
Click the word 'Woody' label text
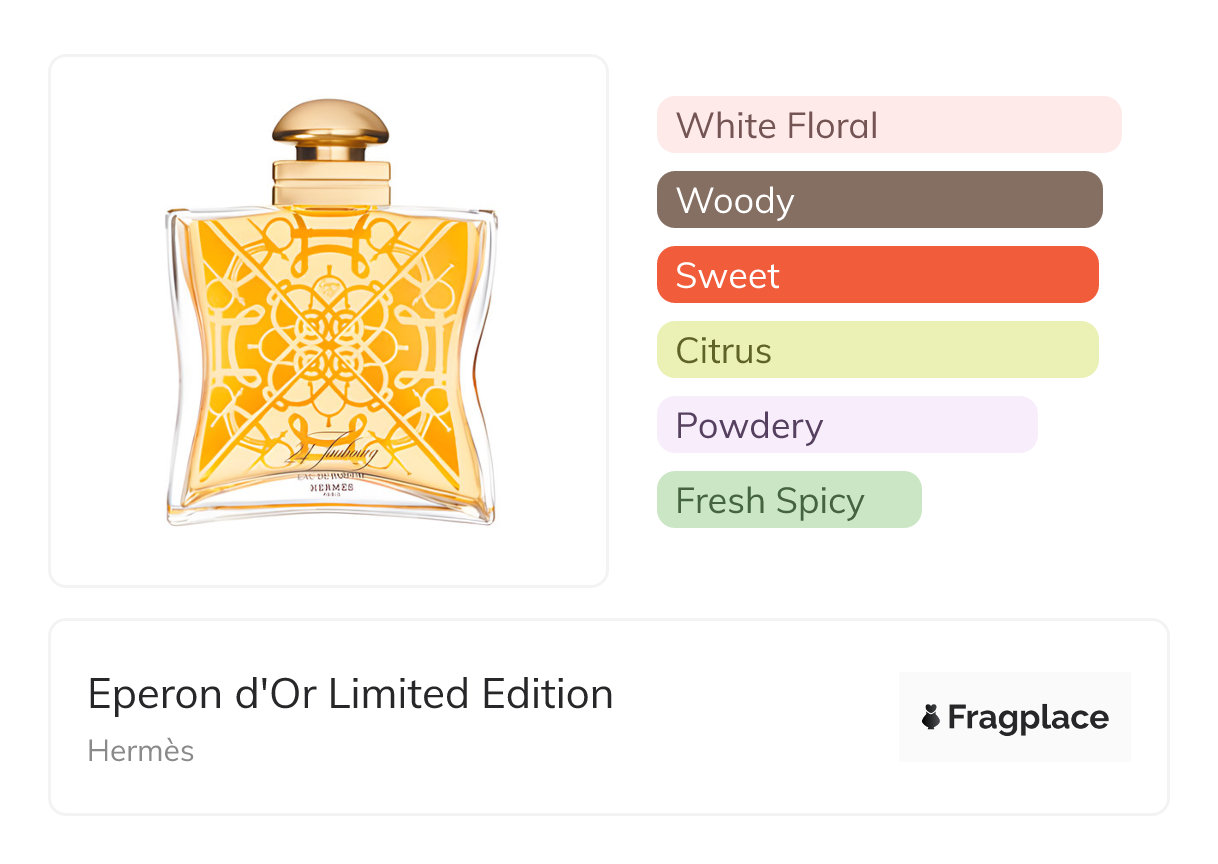pos(735,200)
